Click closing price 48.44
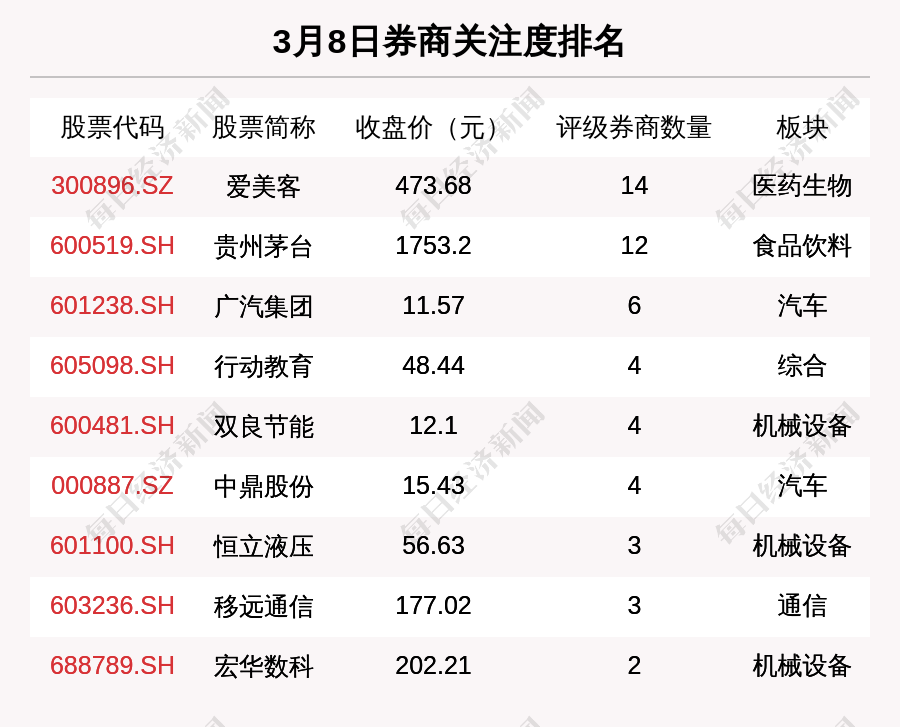Image resolution: width=900 pixels, height=727 pixels. [x=433, y=366]
